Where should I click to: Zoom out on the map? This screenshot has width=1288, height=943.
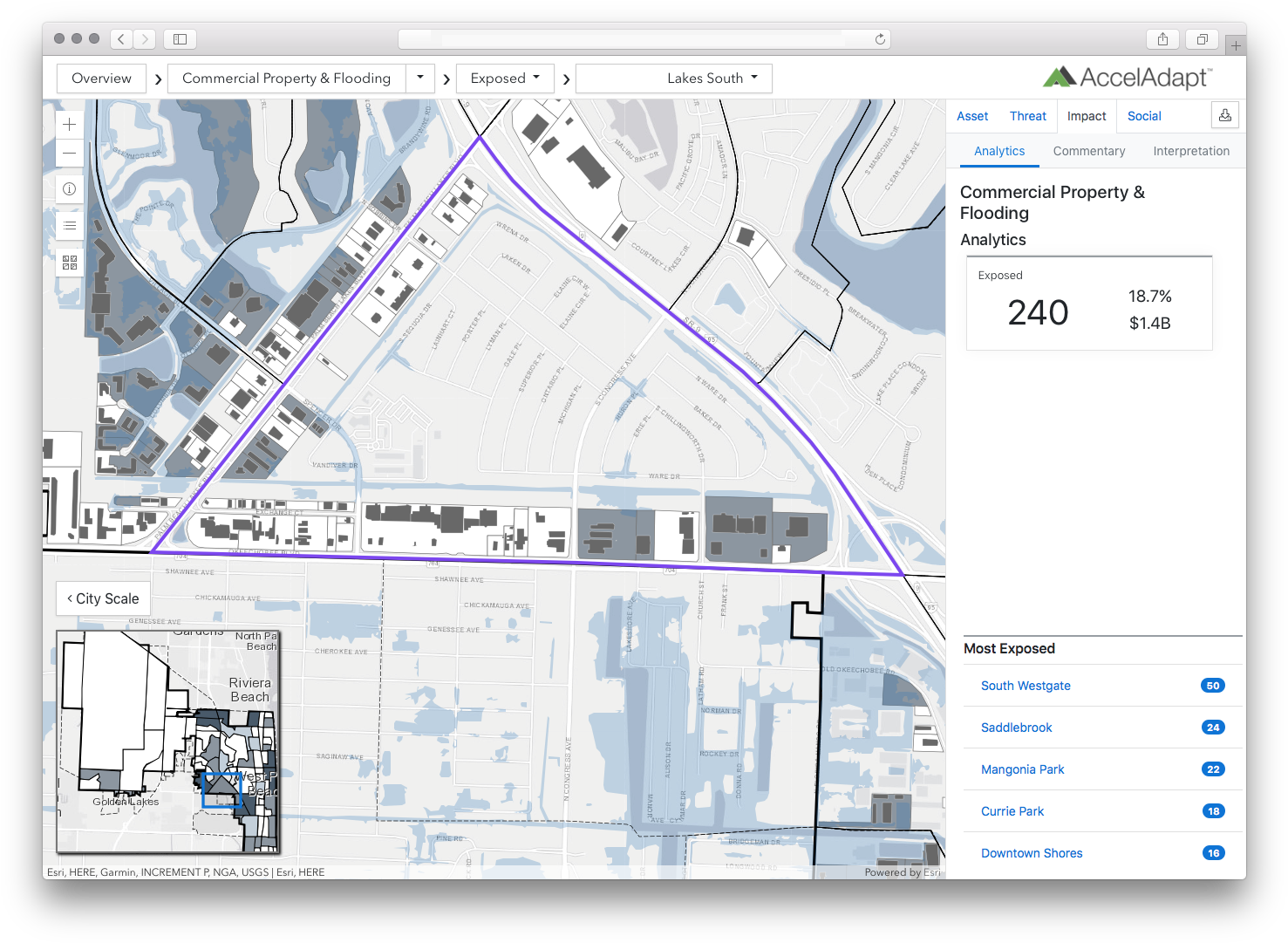point(69,153)
